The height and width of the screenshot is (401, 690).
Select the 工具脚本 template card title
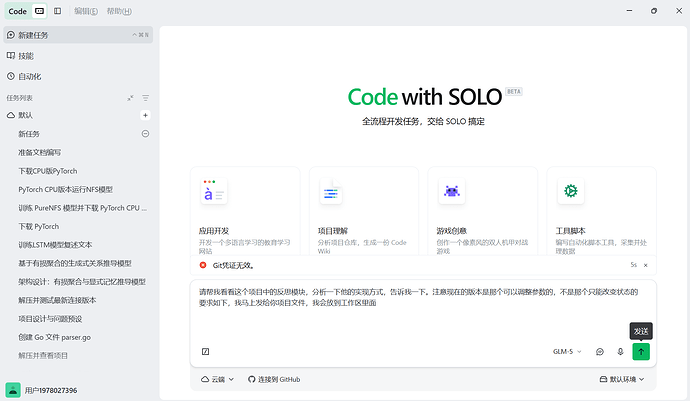tap(570, 231)
